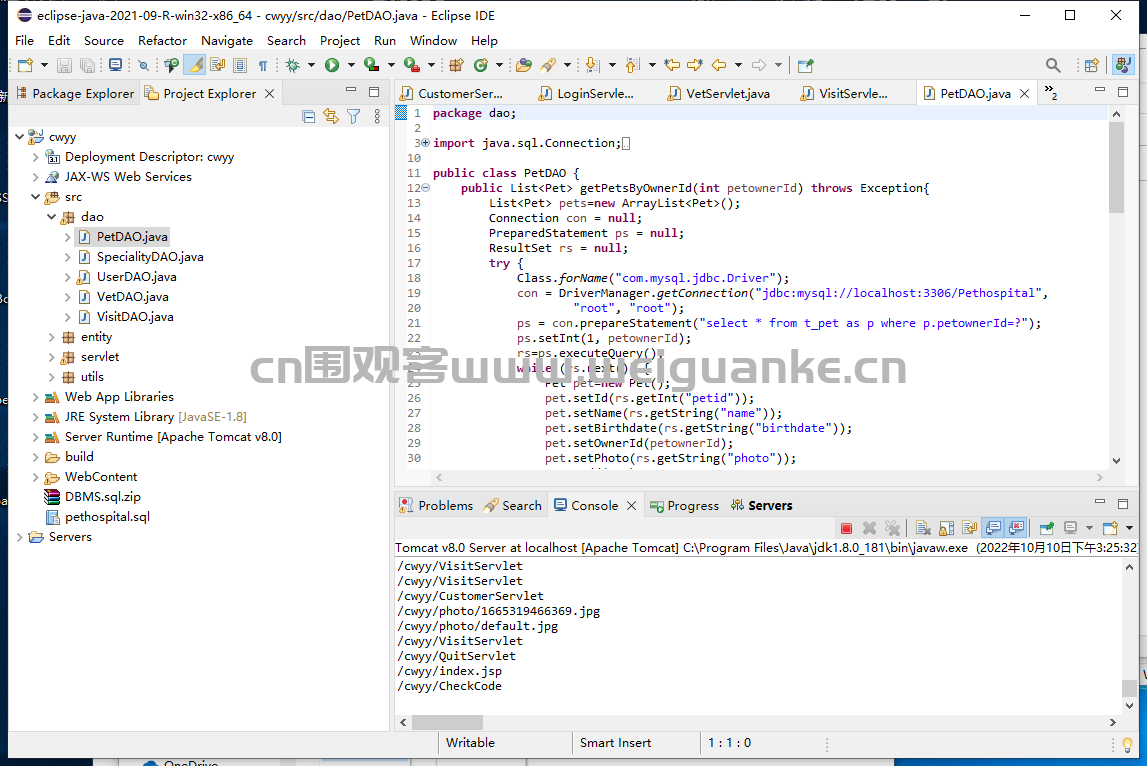This screenshot has height=766, width=1147.
Task: Toggle Show Whitespace Characters pilcrow icon
Action: pyautogui.click(x=263, y=66)
